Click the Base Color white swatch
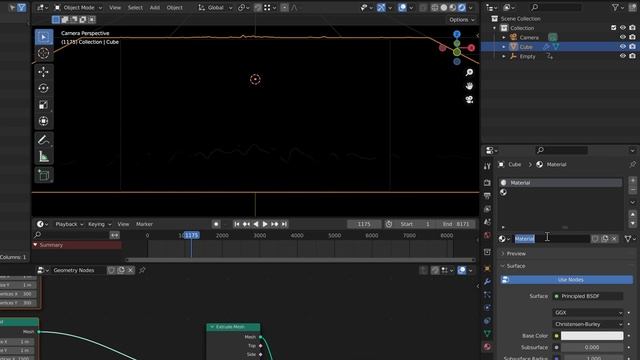The width and height of the screenshot is (640, 360). coord(592,336)
